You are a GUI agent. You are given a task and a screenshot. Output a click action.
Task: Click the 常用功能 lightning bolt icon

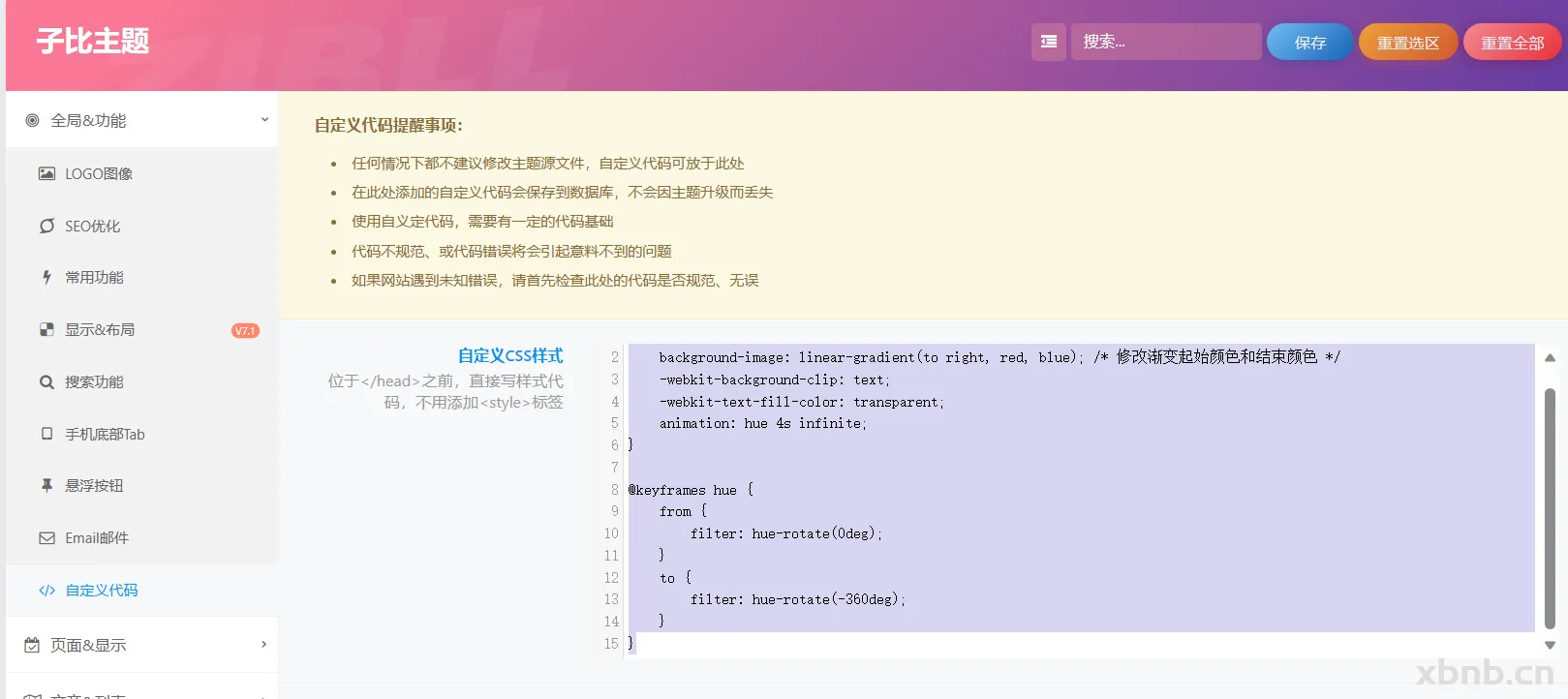tap(46, 278)
